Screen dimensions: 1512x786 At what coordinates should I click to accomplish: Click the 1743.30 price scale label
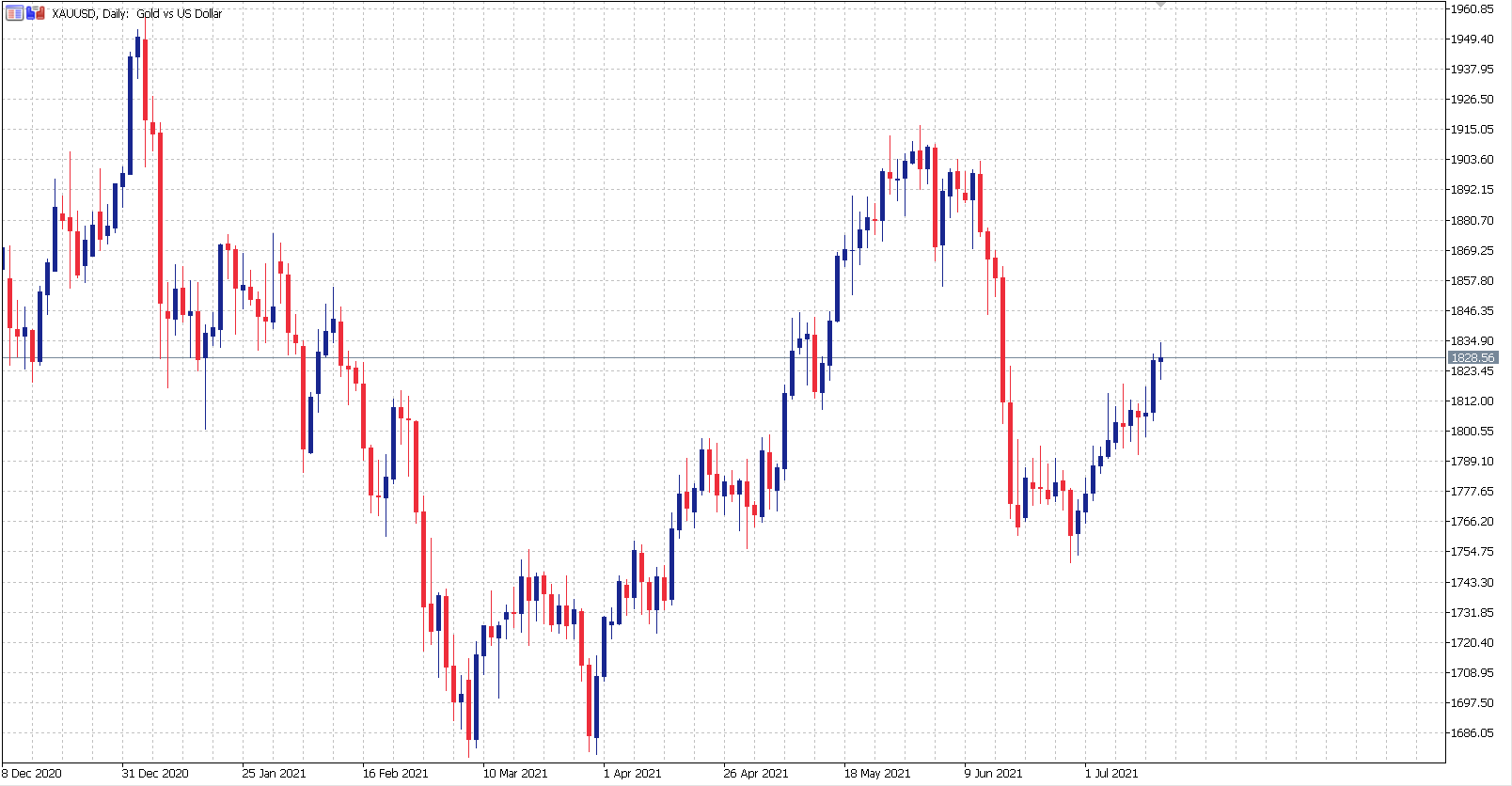[1472, 582]
